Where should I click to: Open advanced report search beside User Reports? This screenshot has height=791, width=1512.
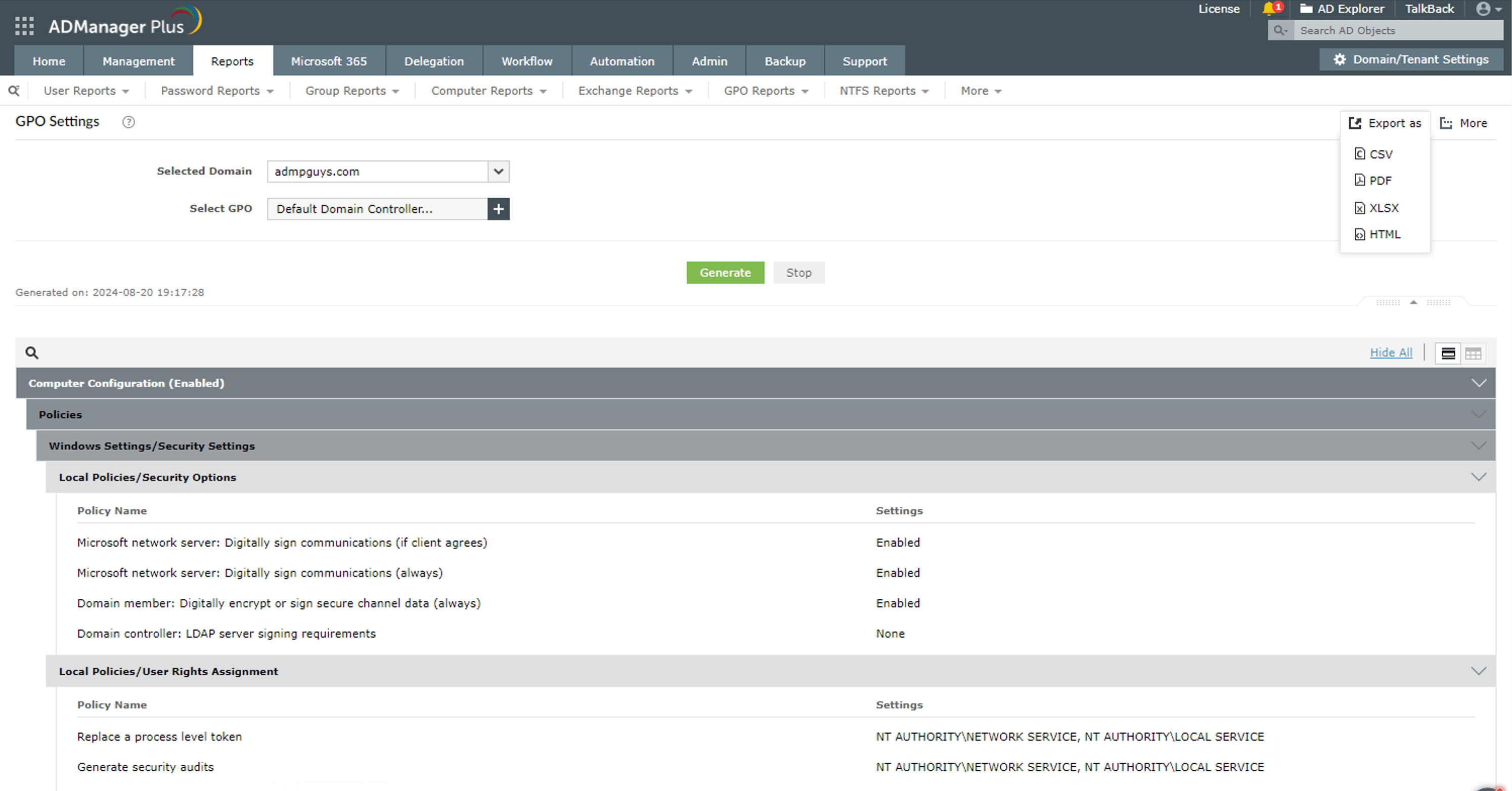click(x=14, y=91)
